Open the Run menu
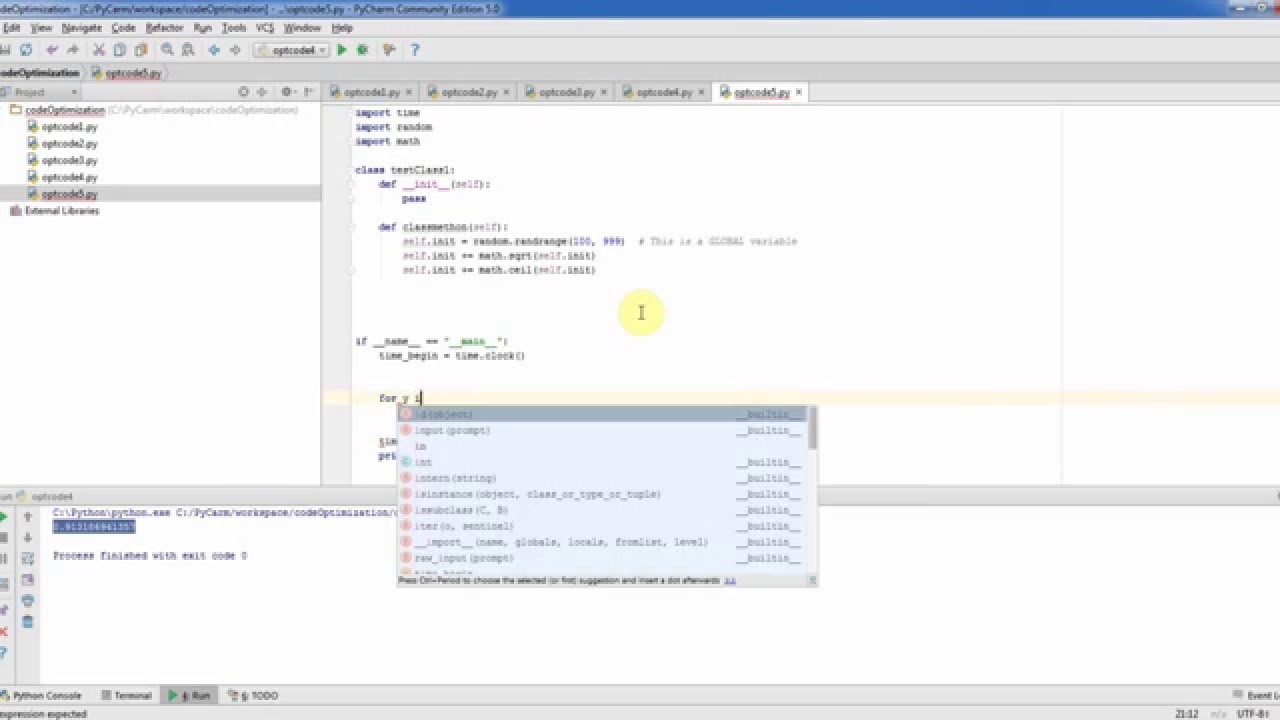This screenshot has height=720, width=1280. point(203,28)
